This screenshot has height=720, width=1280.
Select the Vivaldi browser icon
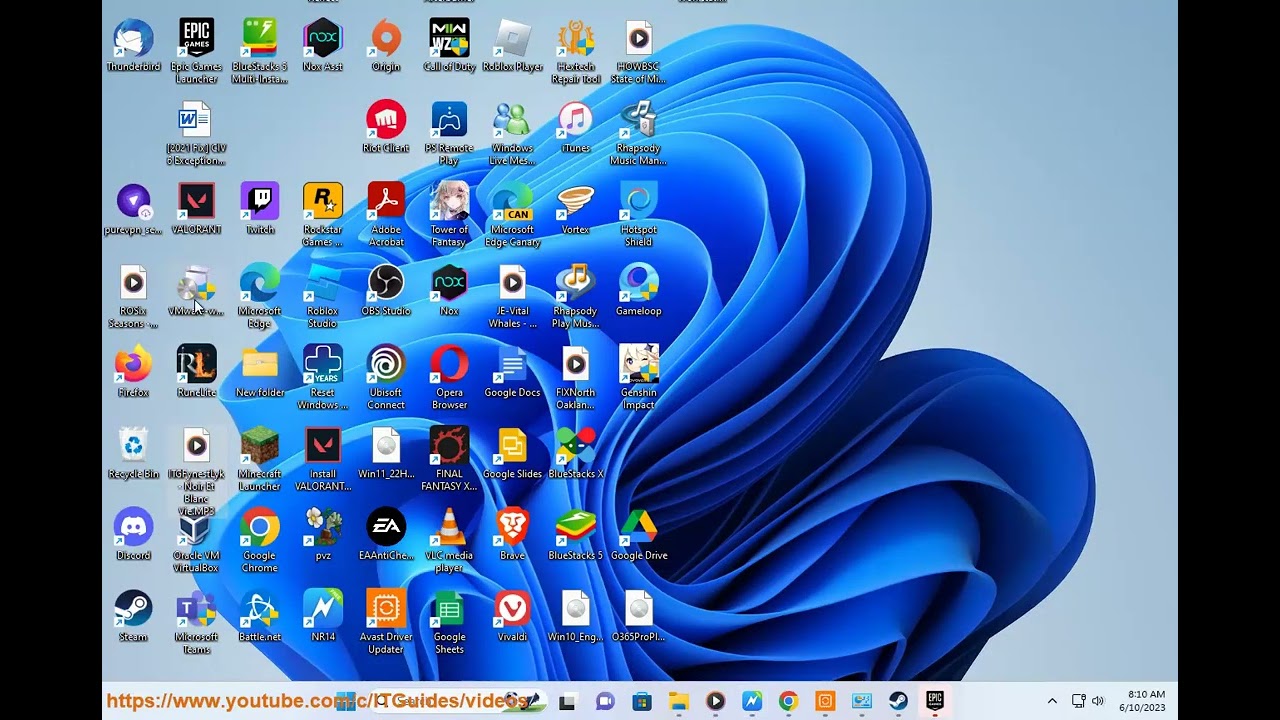[512, 616]
